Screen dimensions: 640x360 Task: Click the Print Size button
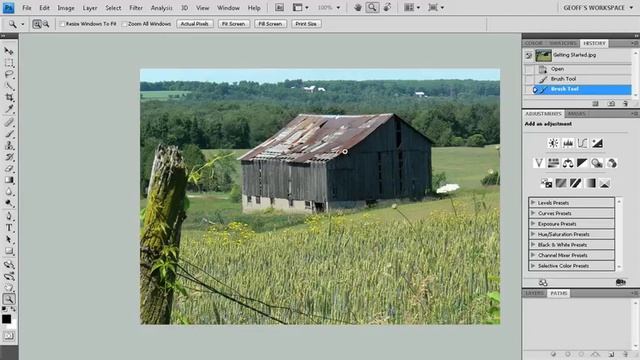[306, 24]
